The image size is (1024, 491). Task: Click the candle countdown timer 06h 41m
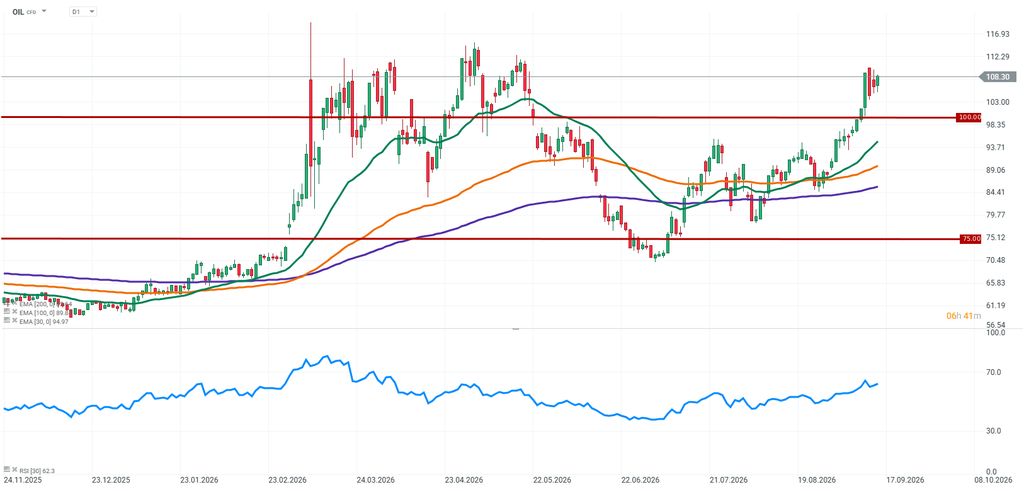coord(963,316)
